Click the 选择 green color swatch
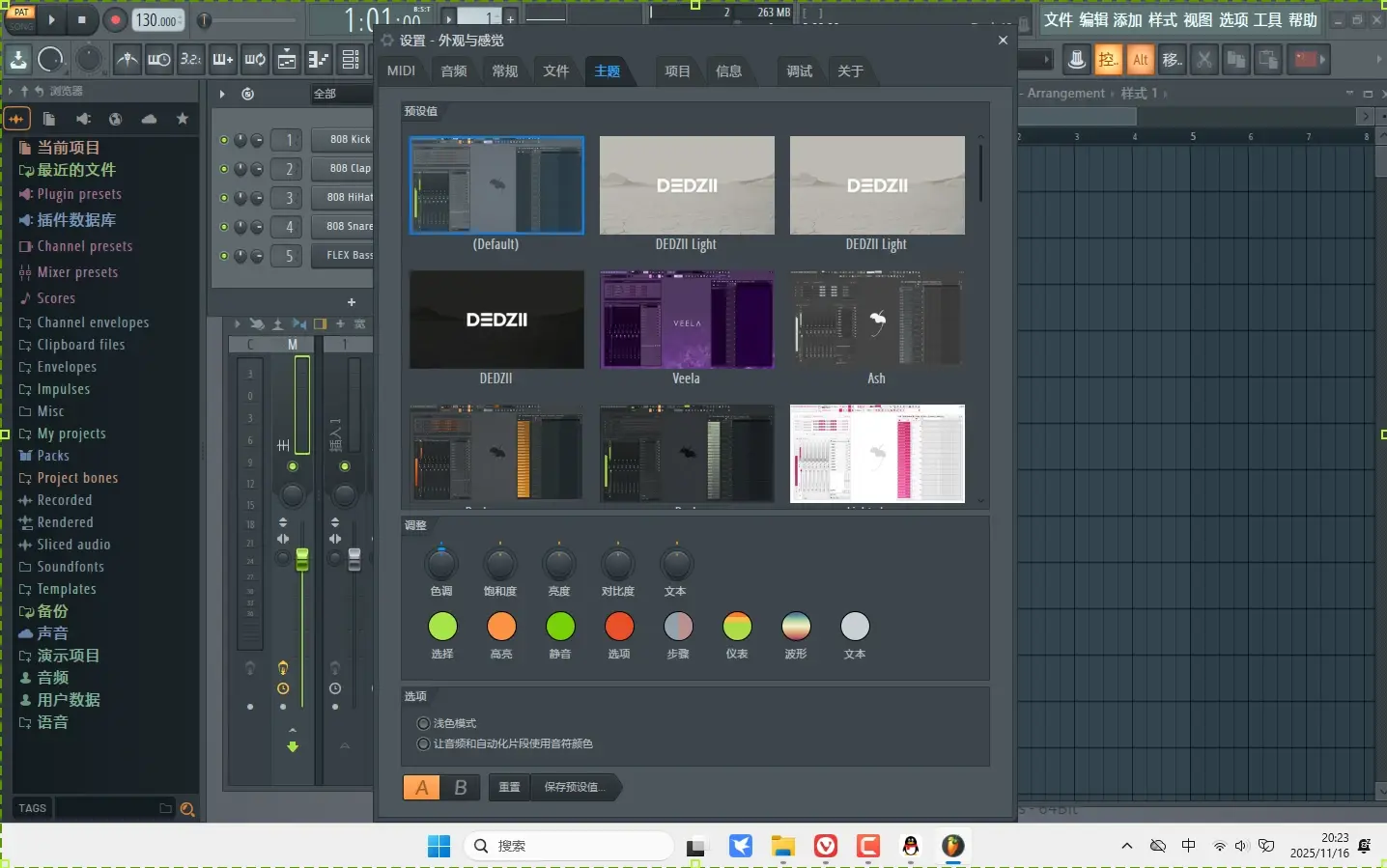The image size is (1387, 868). [x=442, y=627]
